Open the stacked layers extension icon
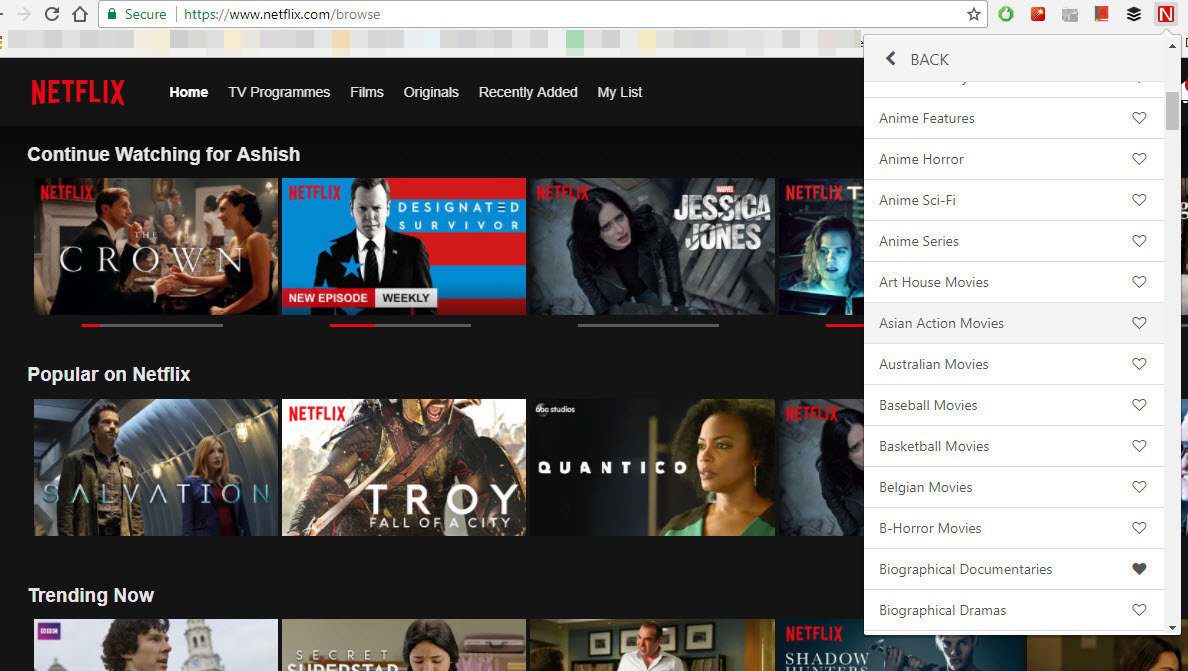This screenshot has width=1188, height=671. point(1133,14)
